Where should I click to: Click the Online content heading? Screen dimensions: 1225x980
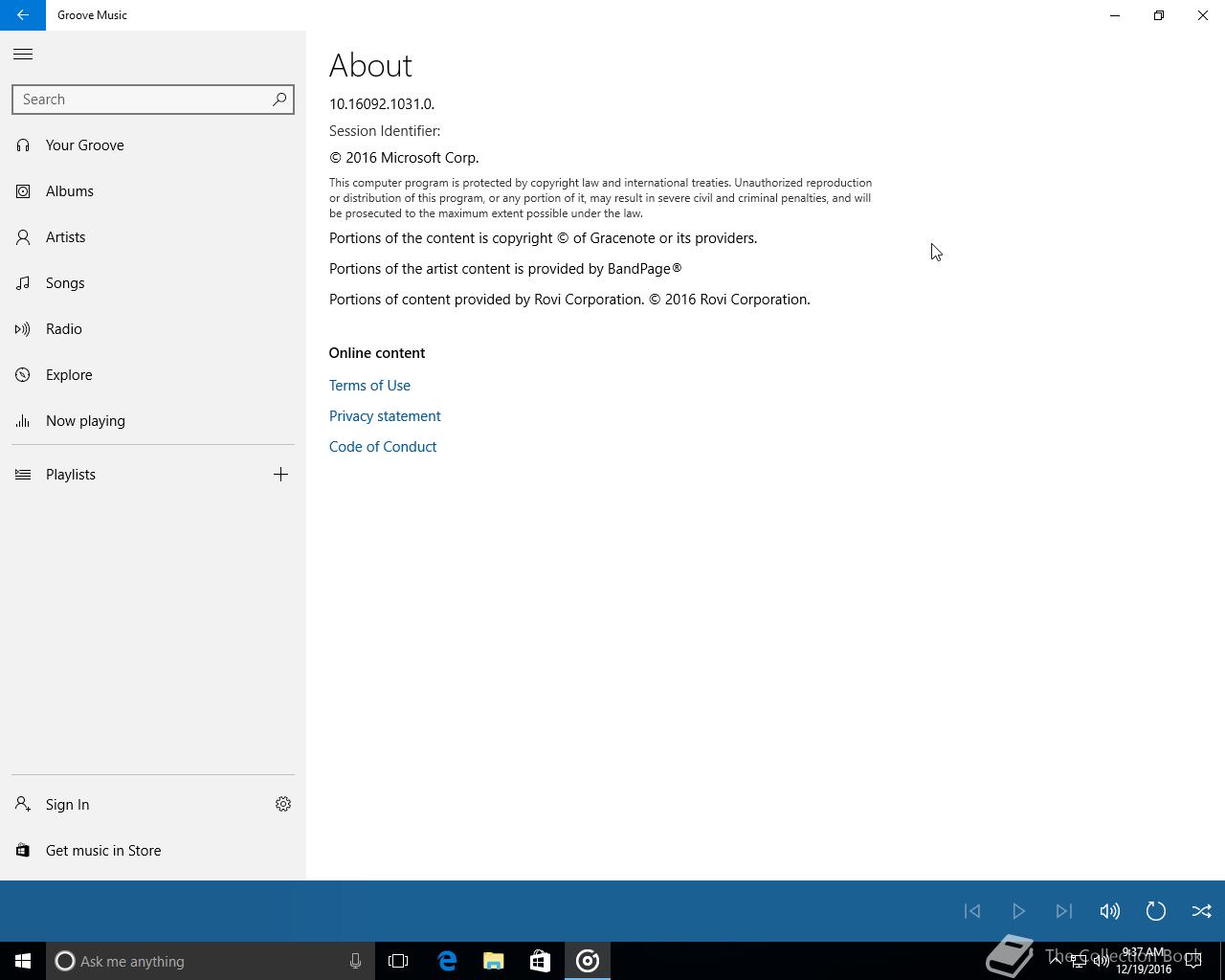377,353
